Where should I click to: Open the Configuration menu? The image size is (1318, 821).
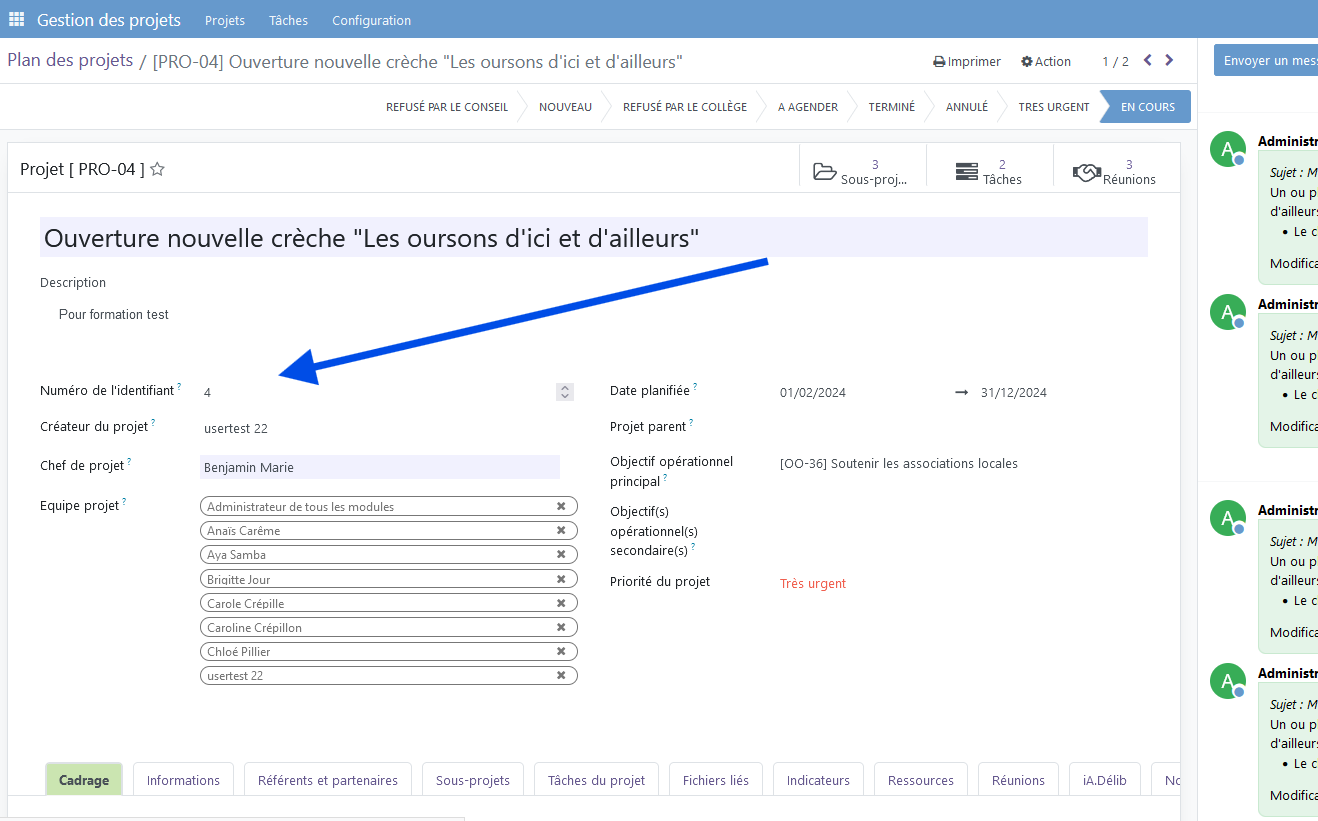[x=371, y=20]
